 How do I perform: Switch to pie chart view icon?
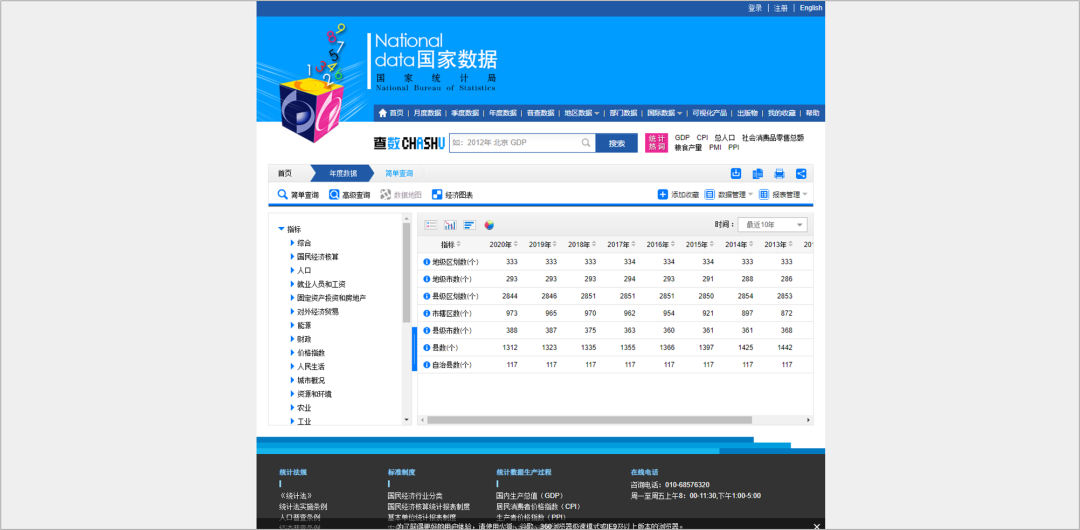tap(490, 225)
